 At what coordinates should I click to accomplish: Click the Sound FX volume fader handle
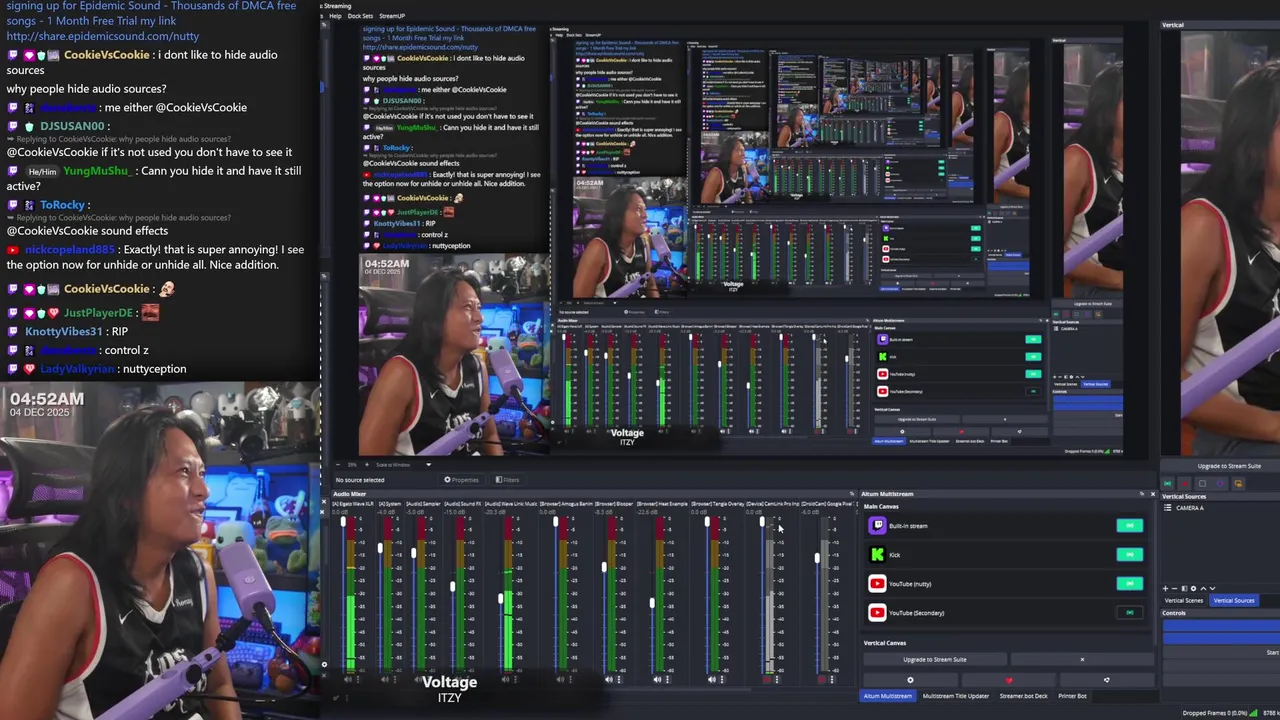tap(452, 587)
